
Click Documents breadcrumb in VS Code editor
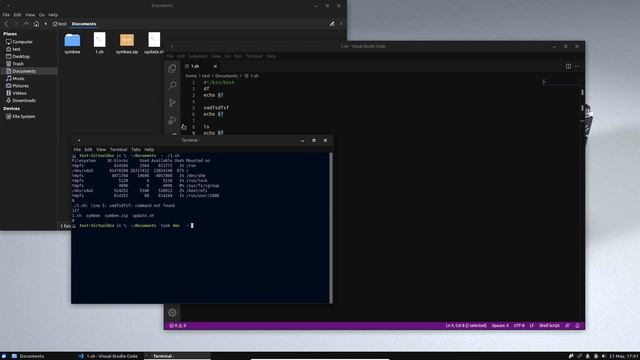226,76
